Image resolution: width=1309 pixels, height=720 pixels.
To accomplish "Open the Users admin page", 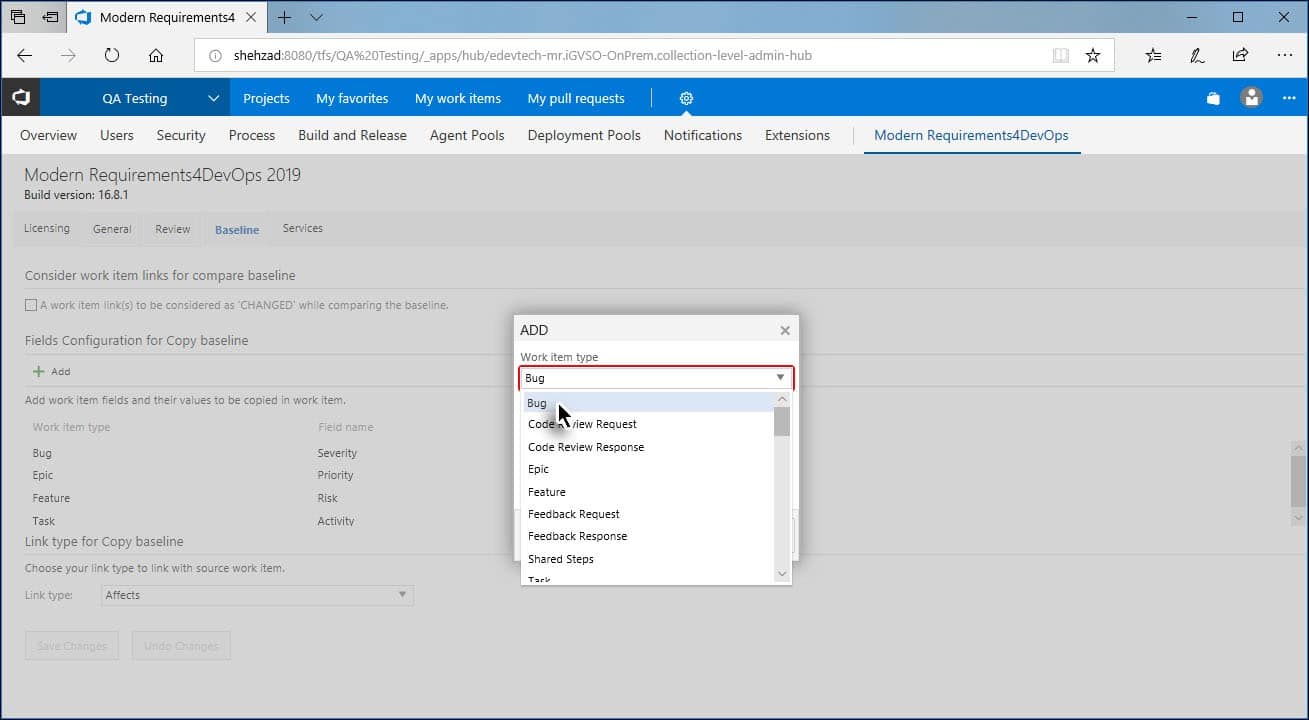I will click(117, 135).
